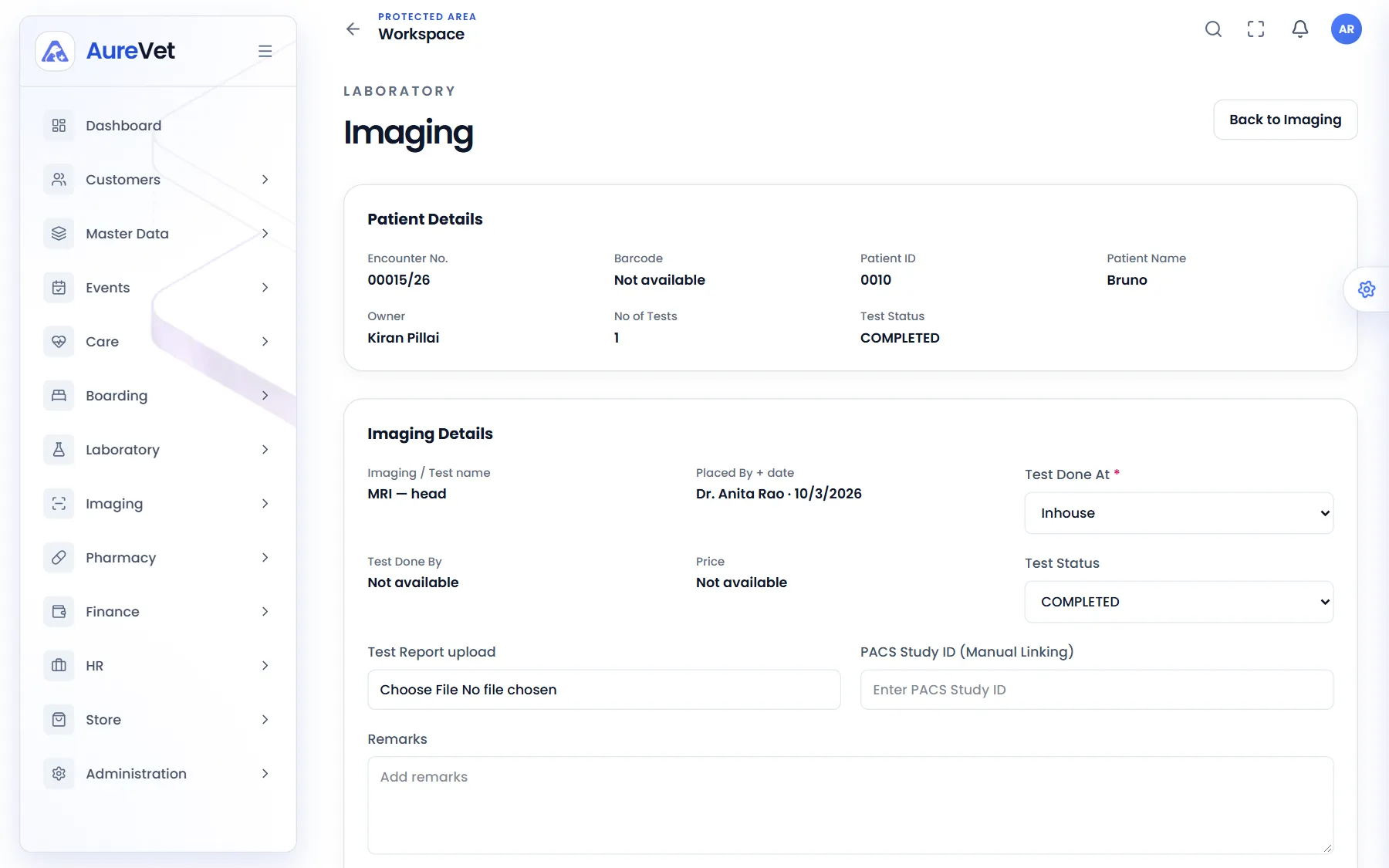Click the Pharmacy pill icon
The image size is (1389, 868).
(x=59, y=558)
